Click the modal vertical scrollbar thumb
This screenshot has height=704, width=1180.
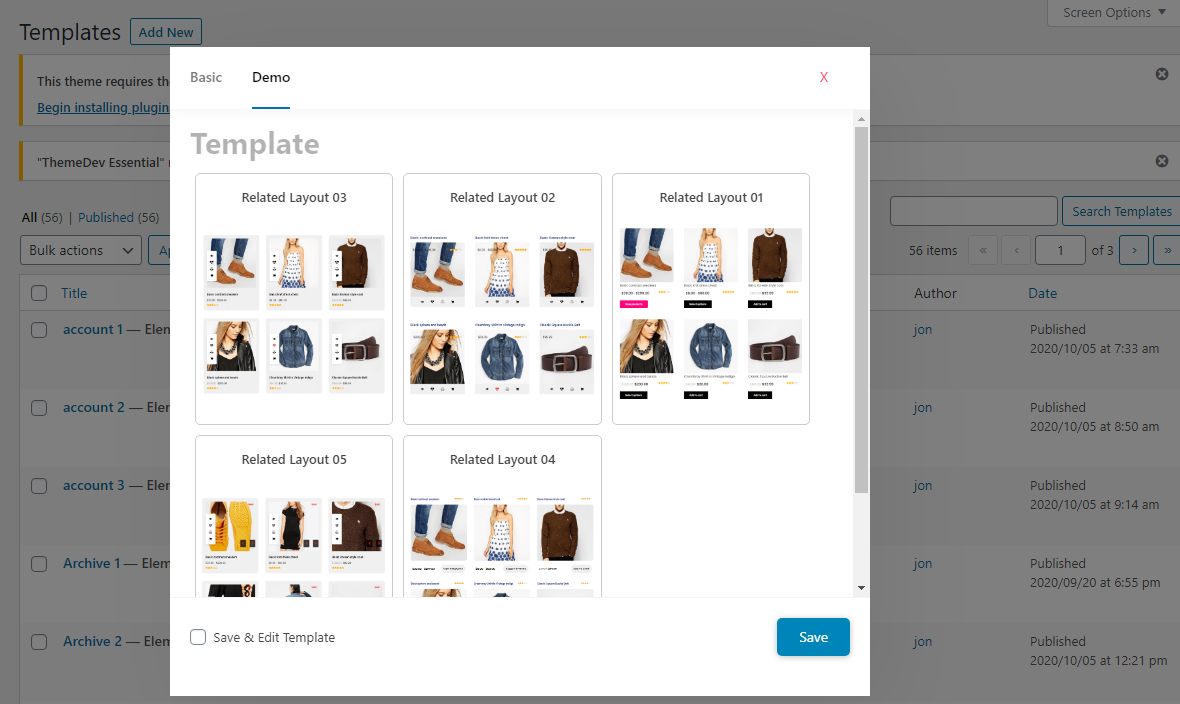(x=861, y=310)
